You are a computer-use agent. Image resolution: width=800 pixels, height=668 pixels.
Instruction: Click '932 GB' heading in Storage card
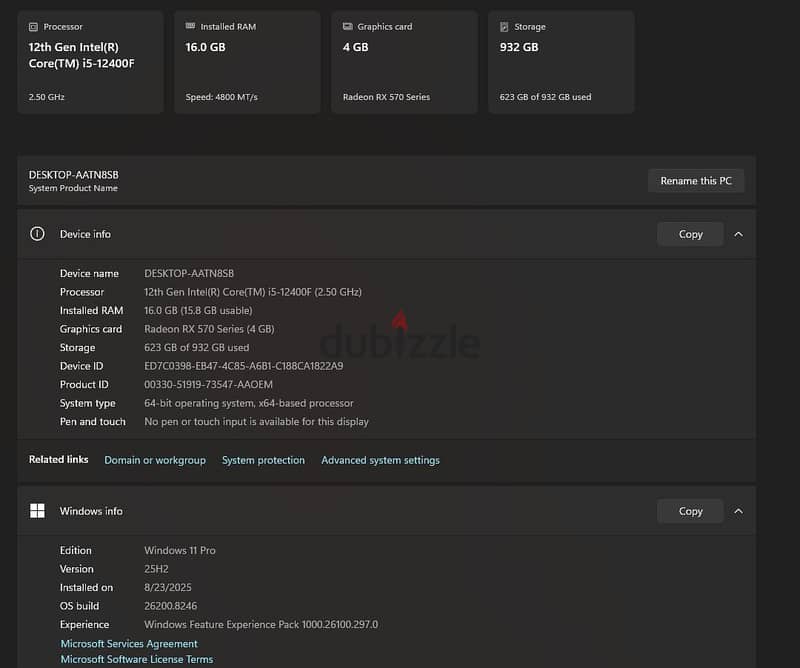coord(519,47)
